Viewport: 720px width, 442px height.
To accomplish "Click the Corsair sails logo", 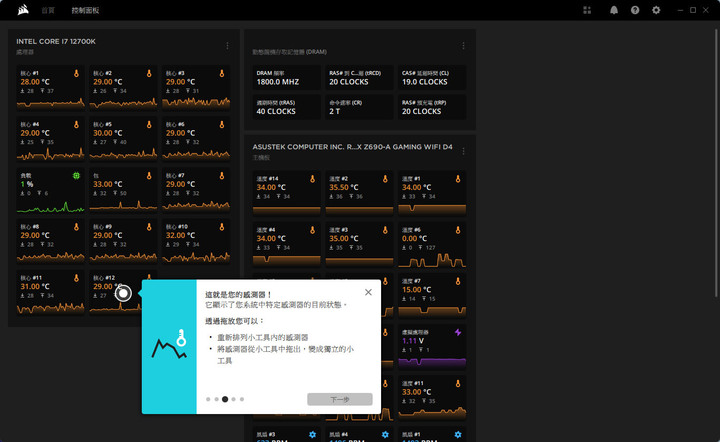I will (23, 10).
